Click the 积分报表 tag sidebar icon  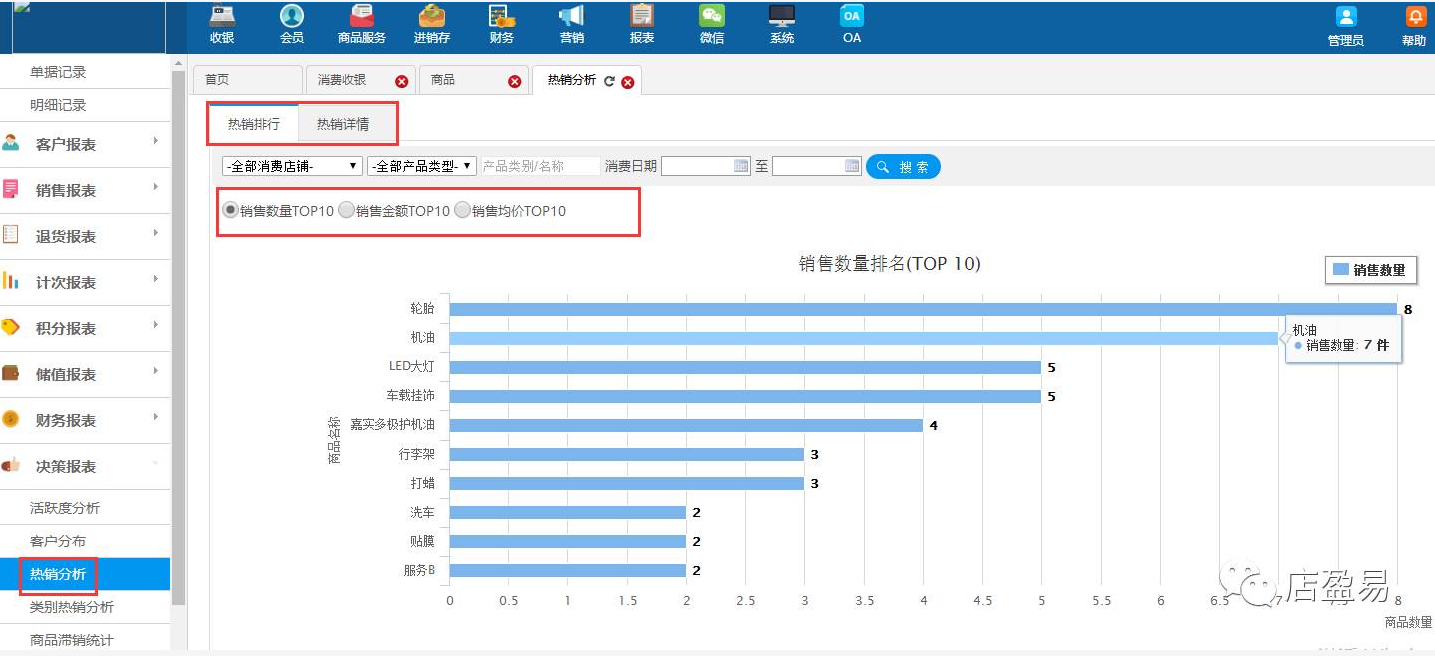click(x=11, y=328)
